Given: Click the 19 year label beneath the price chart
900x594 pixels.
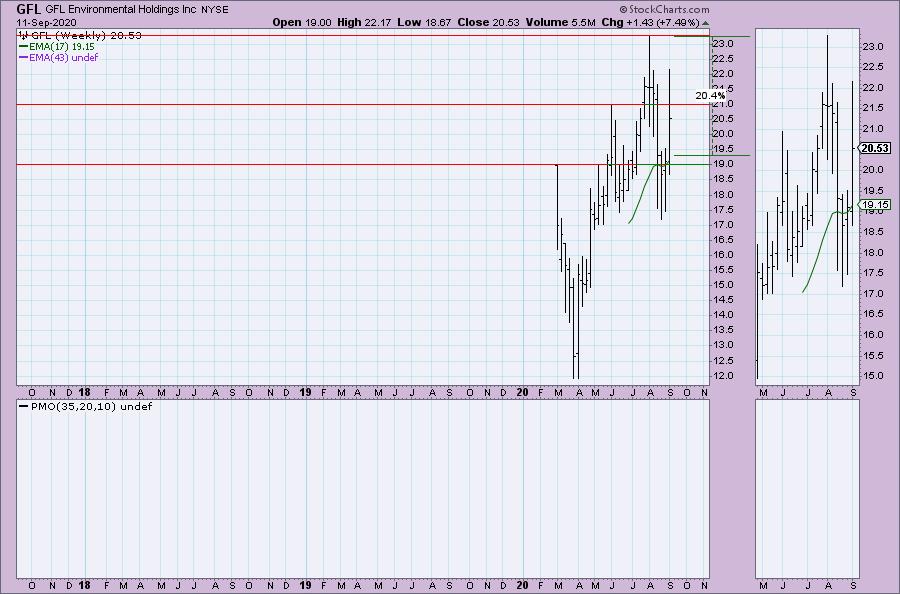Looking at the screenshot, I should [306, 393].
